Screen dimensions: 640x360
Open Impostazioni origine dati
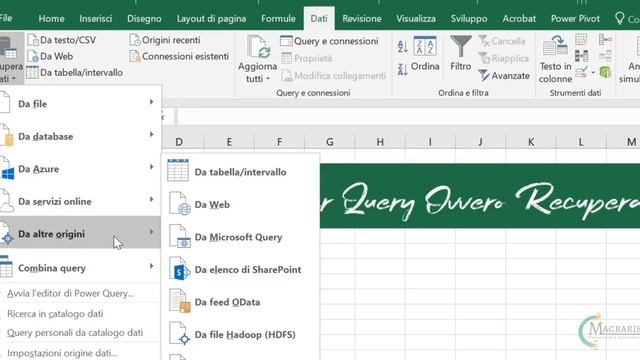click(x=62, y=353)
